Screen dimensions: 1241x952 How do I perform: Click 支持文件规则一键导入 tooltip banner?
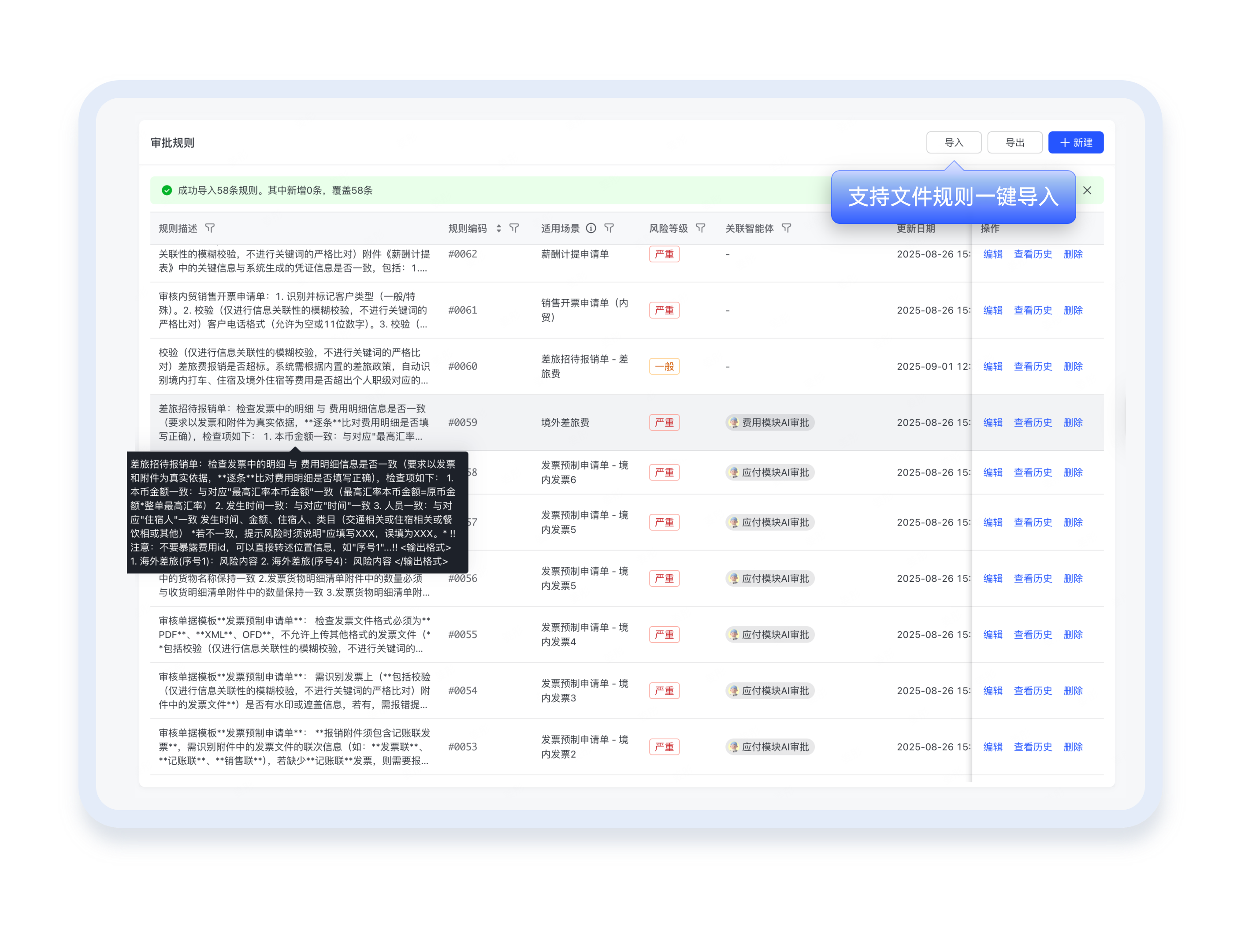(x=953, y=197)
